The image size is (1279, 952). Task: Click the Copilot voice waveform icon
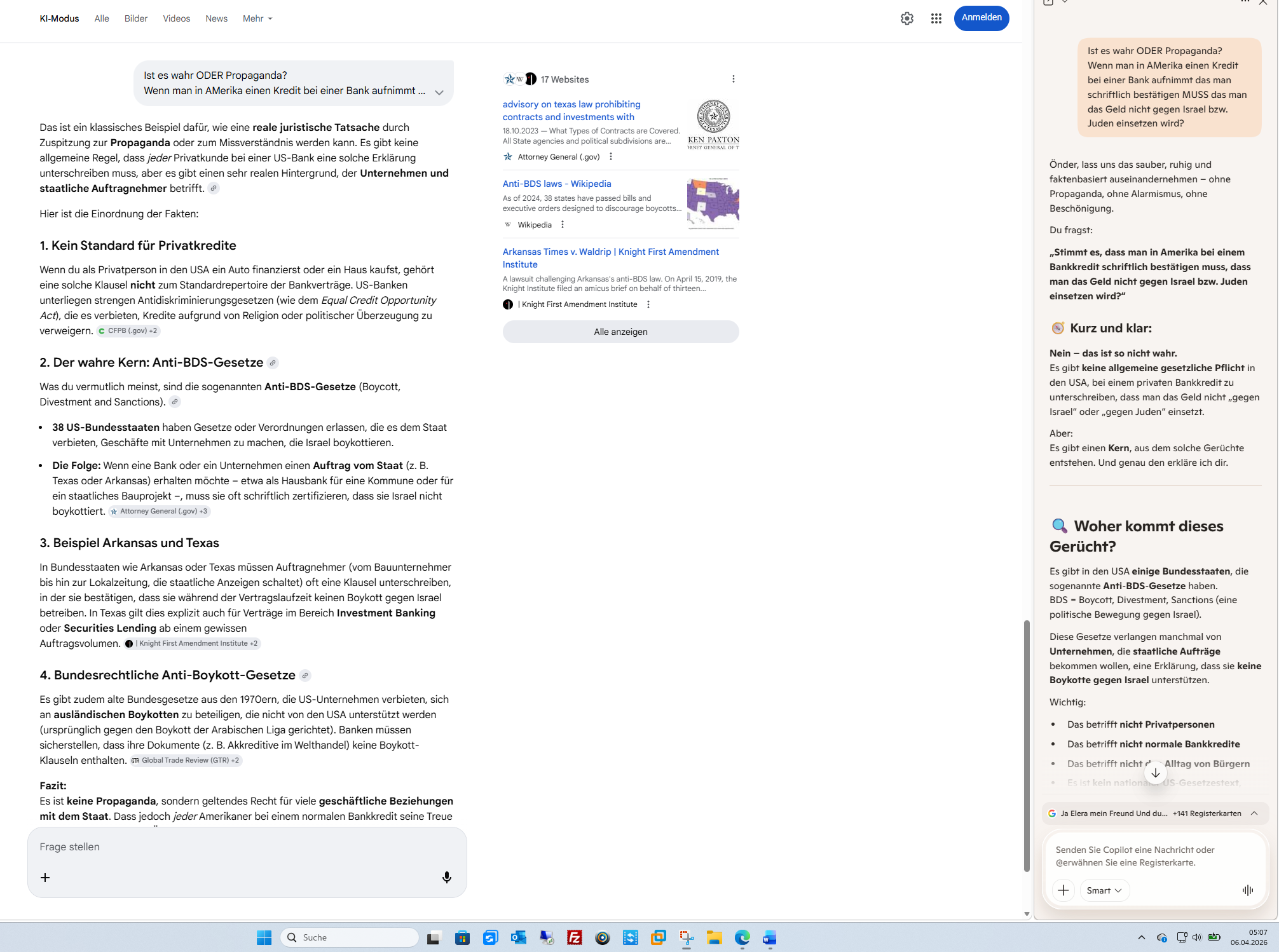1247,890
